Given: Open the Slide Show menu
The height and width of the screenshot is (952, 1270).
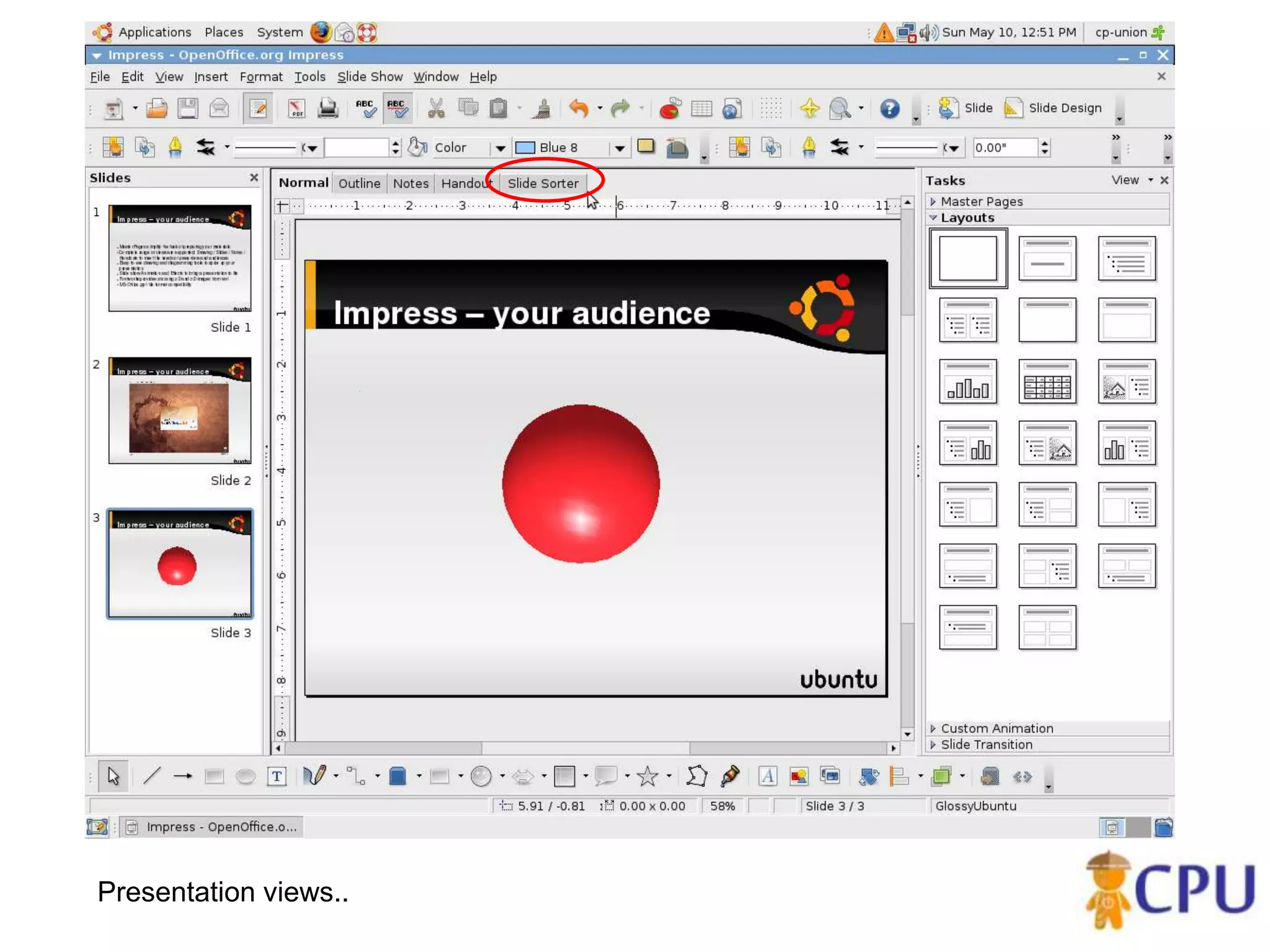Looking at the screenshot, I should coord(370,77).
